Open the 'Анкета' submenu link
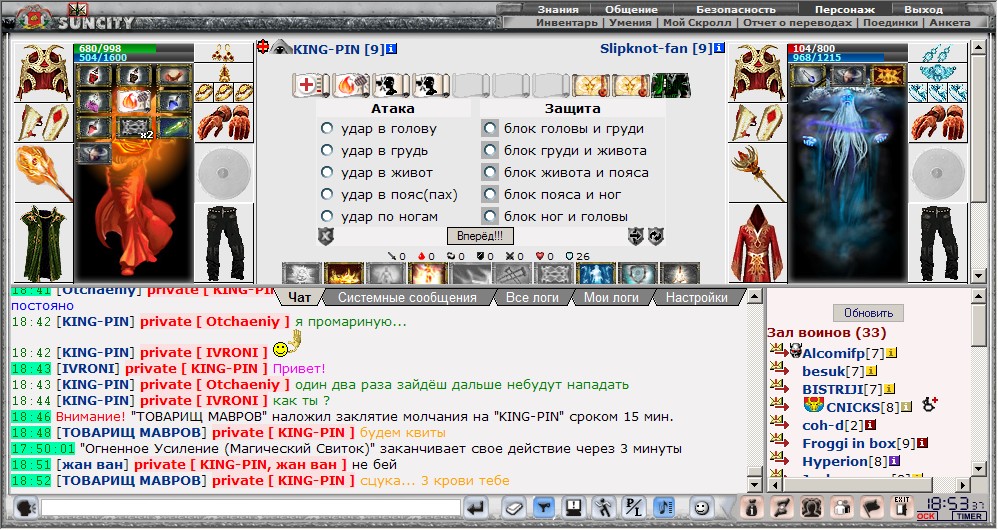Image resolution: width=998 pixels, height=530 pixels. click(x=950, y=22)
